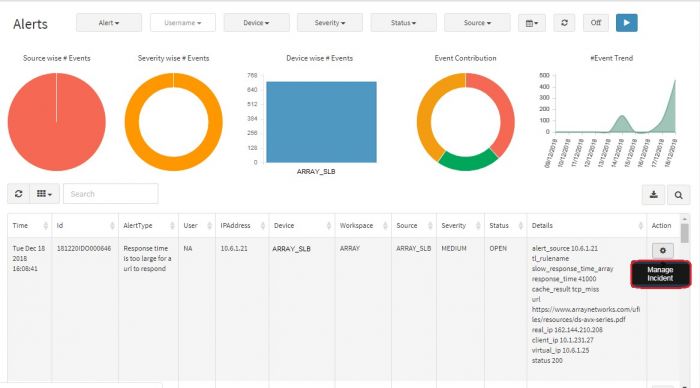This screenshot has height=388, width=700.
Task: Click the blue play button
Action: click(626, 23)
